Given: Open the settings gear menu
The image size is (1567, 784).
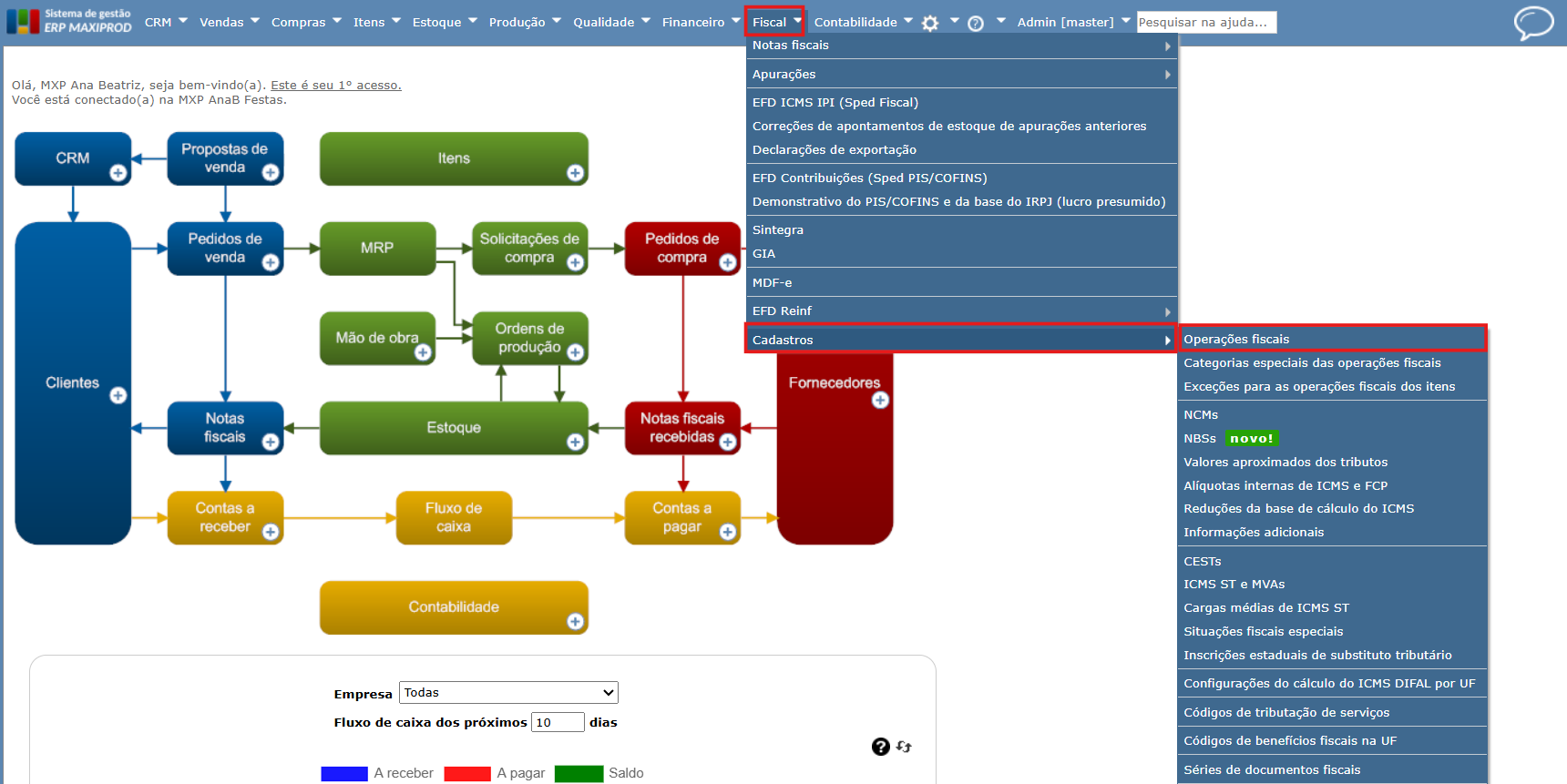Looking at the screenshot, I should pos(930,24).
